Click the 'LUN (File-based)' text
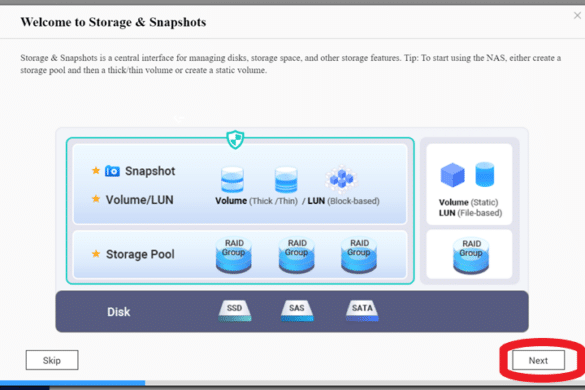Screen dimensions: 585x390 470,213
